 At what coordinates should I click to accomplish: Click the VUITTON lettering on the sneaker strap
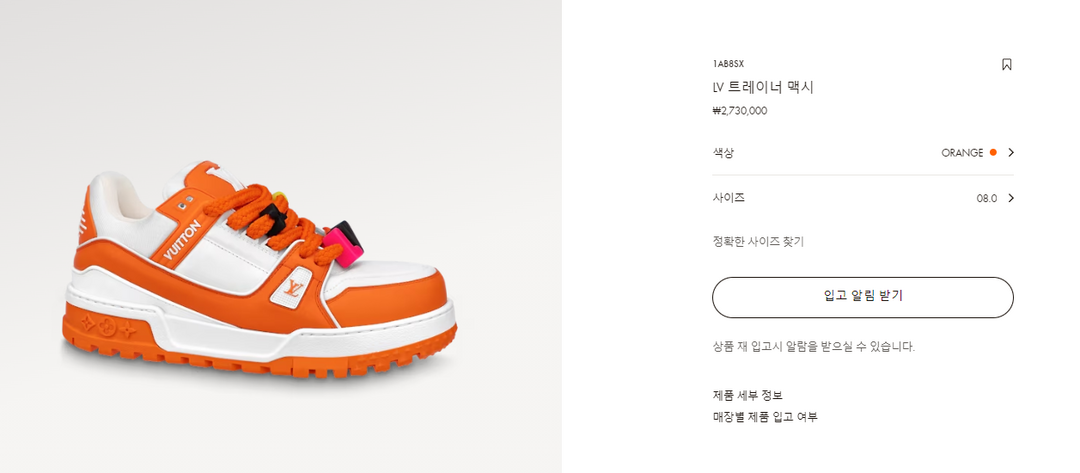pos(182,242)
